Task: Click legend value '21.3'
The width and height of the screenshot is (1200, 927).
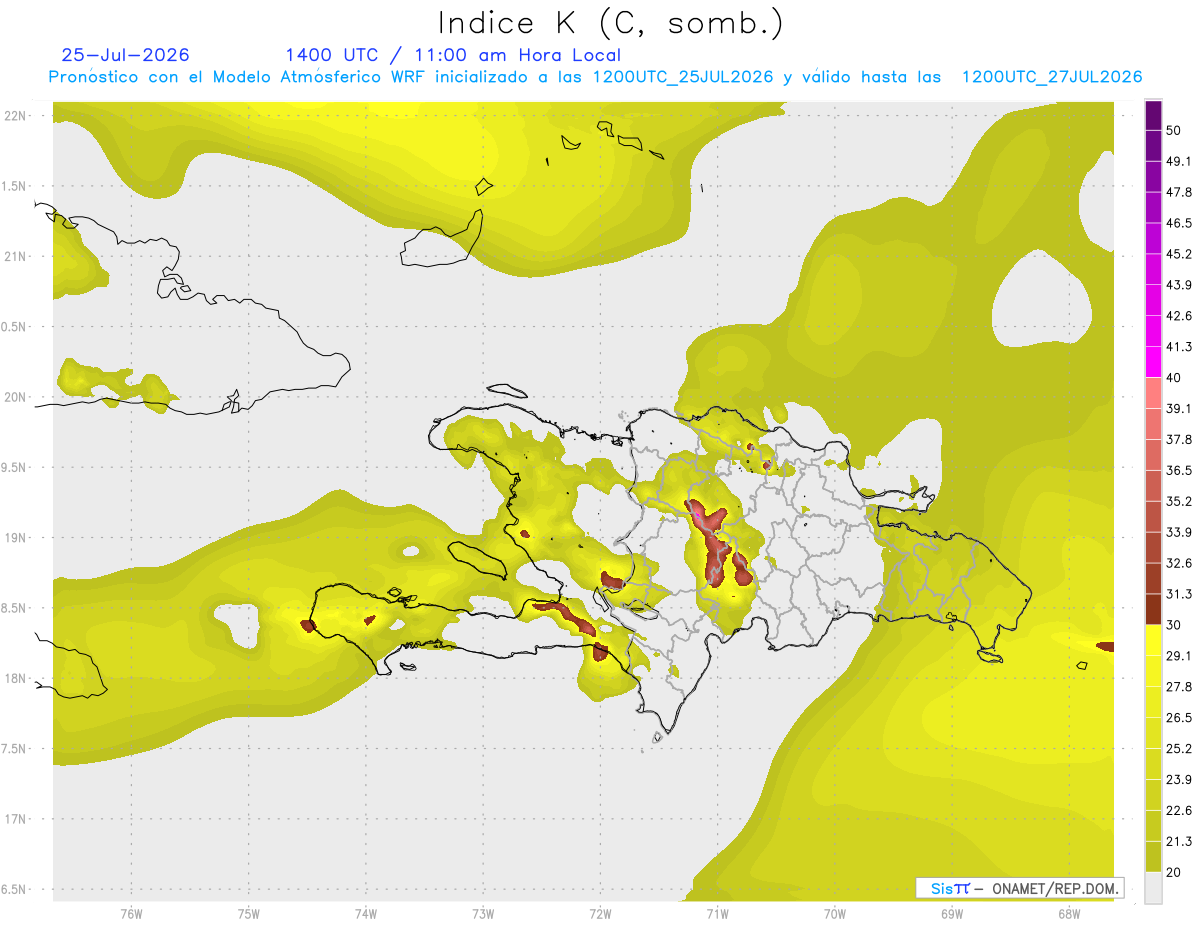Action: pyautogui.click(x=1179, y=842)
